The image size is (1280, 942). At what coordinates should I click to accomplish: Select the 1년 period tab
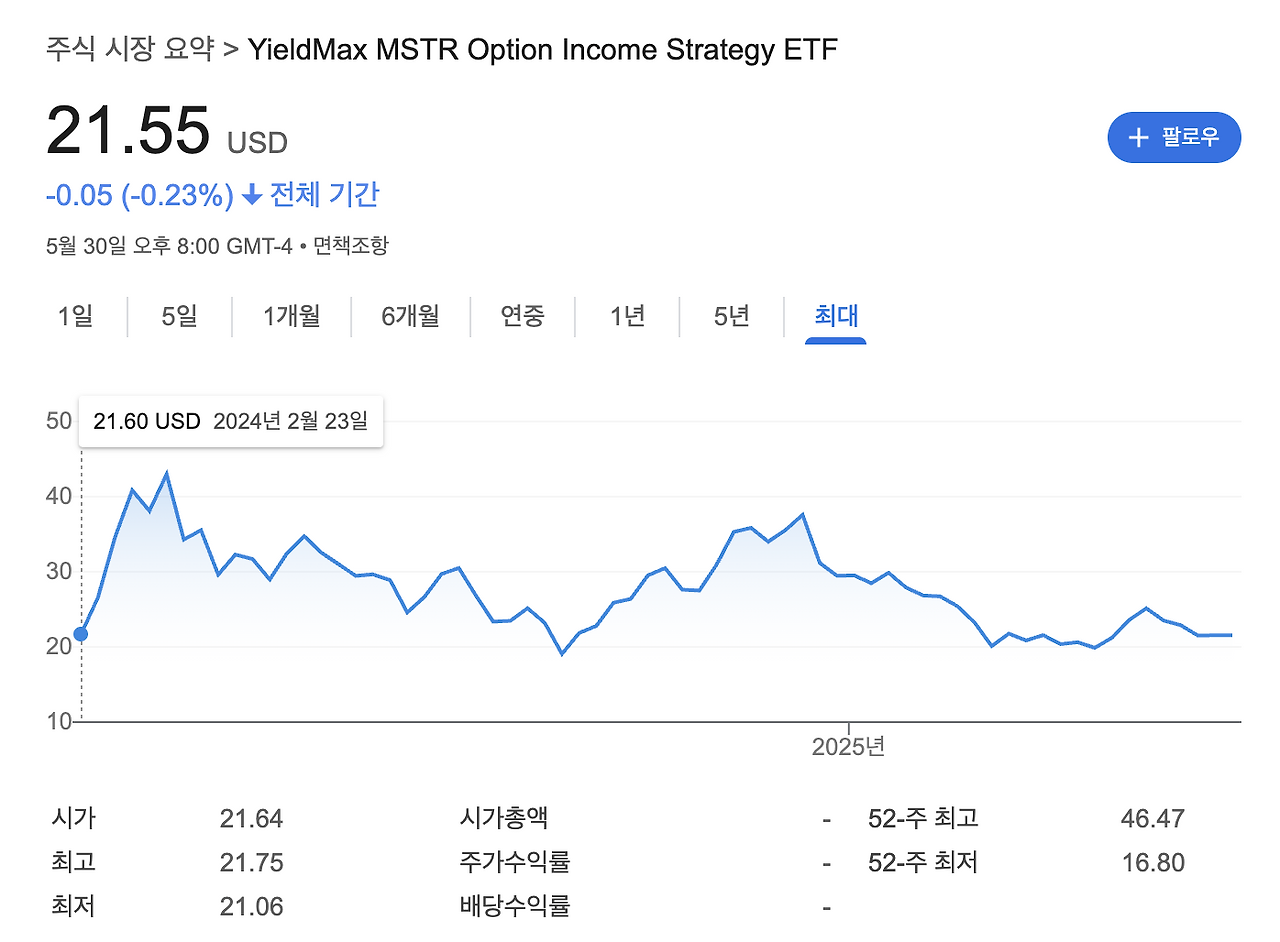coord(627,316)
